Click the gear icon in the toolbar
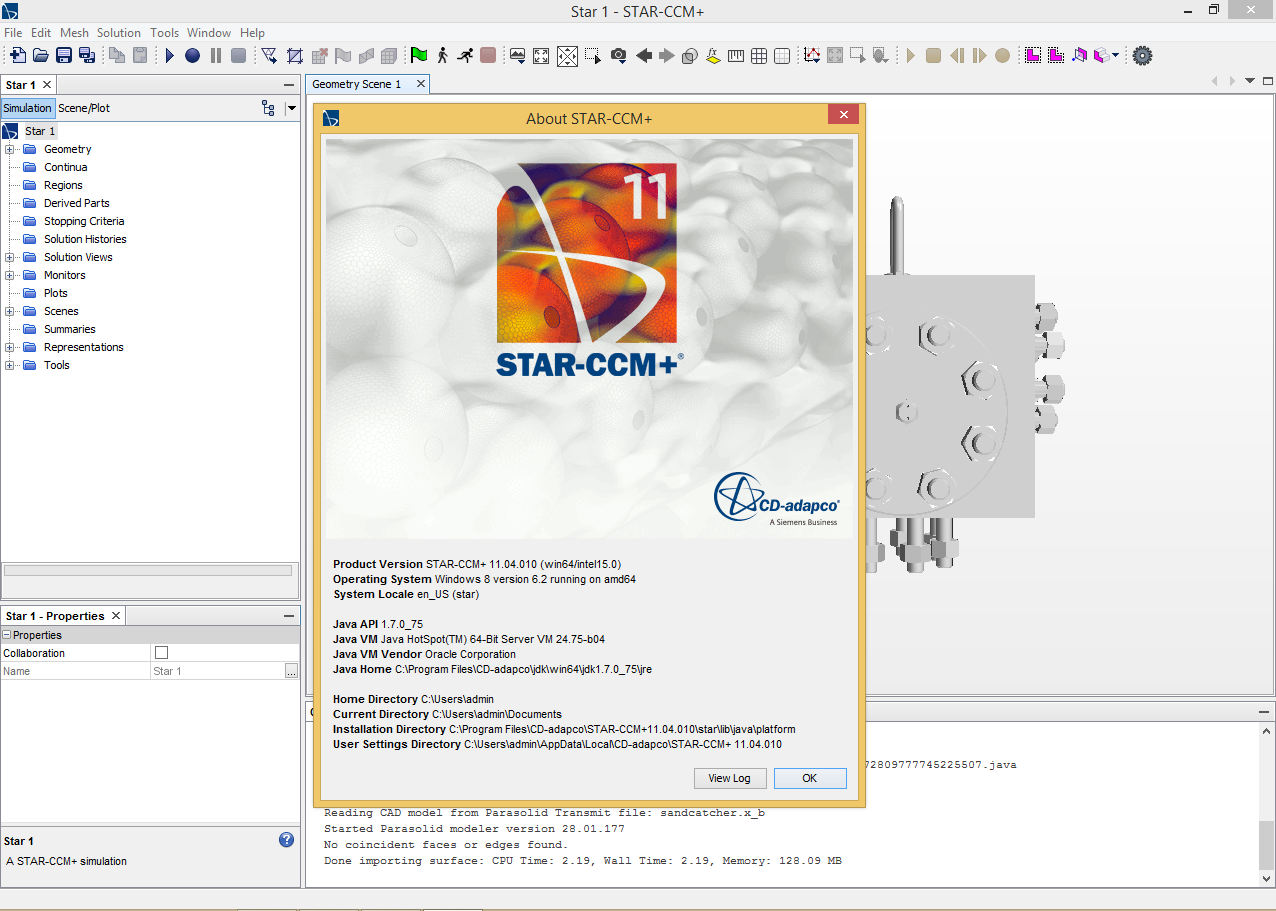The height and width of the screenshot is (911, 1276). point(1142,56)
